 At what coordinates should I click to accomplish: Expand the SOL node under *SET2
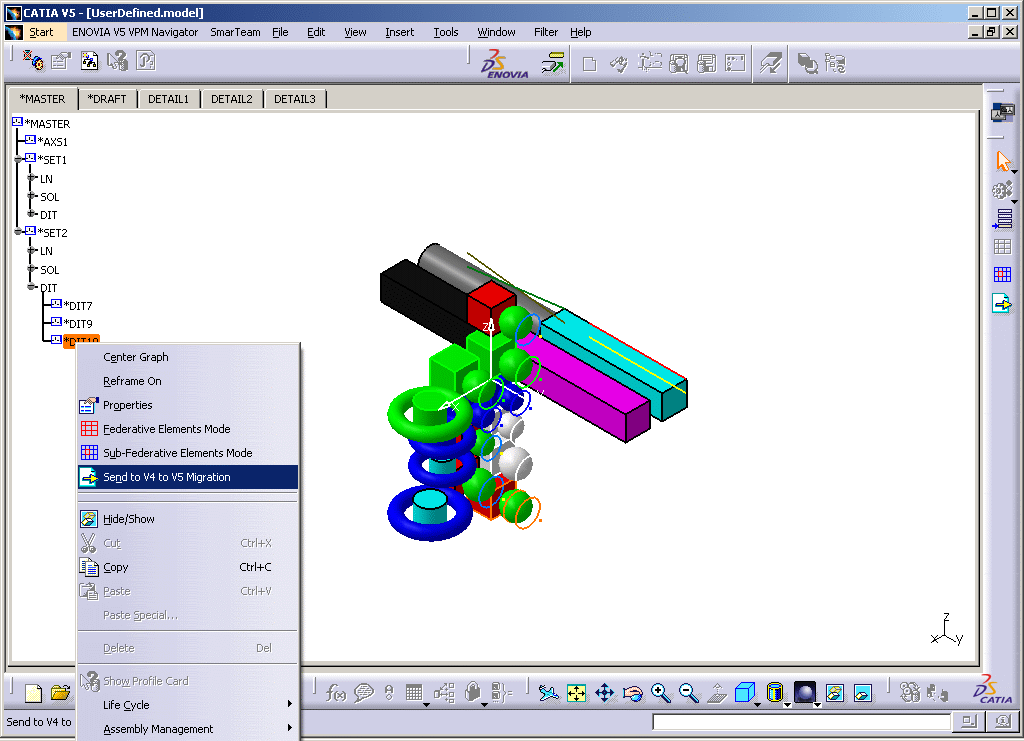click(32, 270)
